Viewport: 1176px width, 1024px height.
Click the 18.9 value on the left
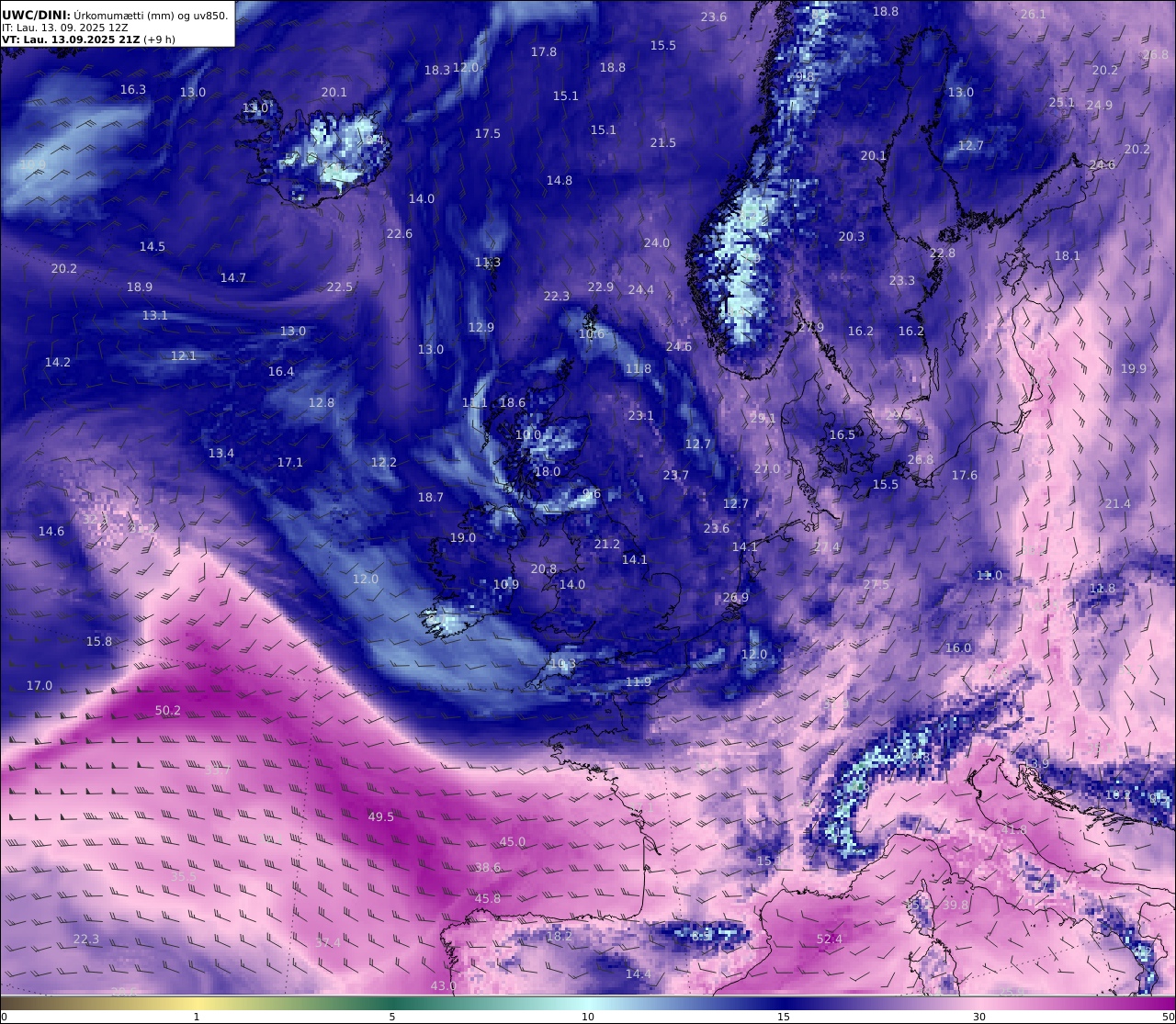coord(140,287)
